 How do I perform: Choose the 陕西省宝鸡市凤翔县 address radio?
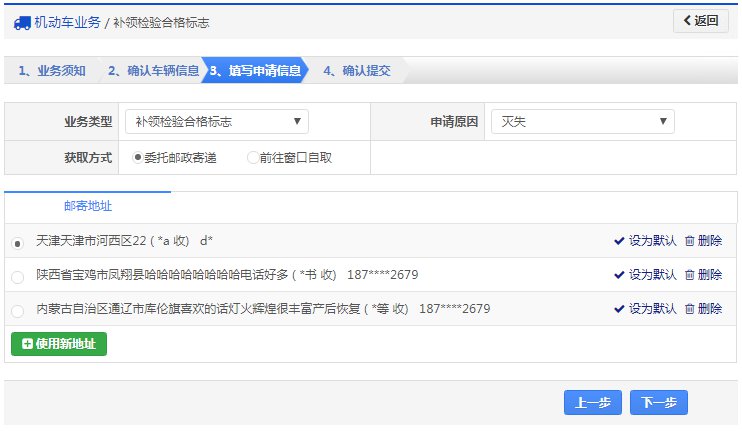17,276
